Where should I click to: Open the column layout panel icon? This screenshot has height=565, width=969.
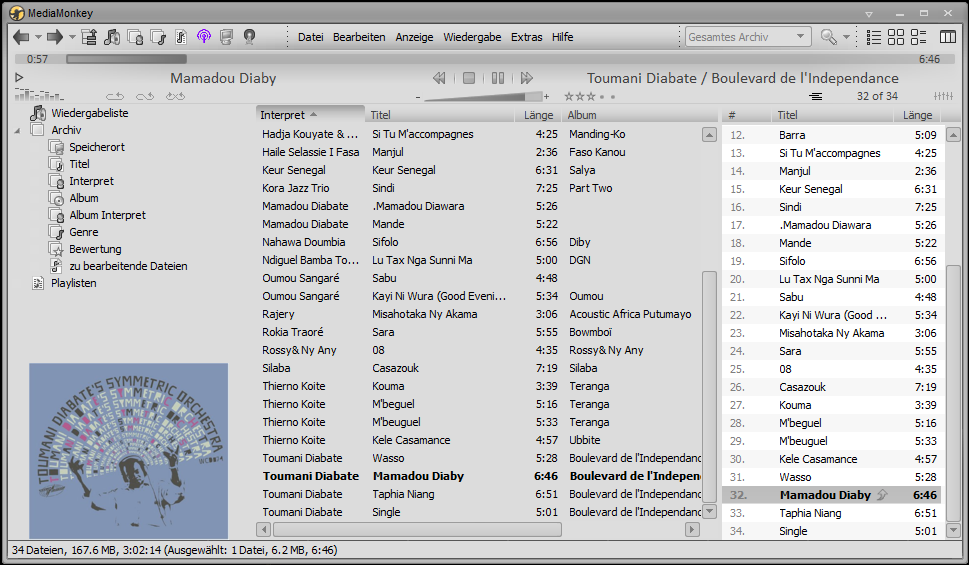pyautogui.click(x=948, y=37)
